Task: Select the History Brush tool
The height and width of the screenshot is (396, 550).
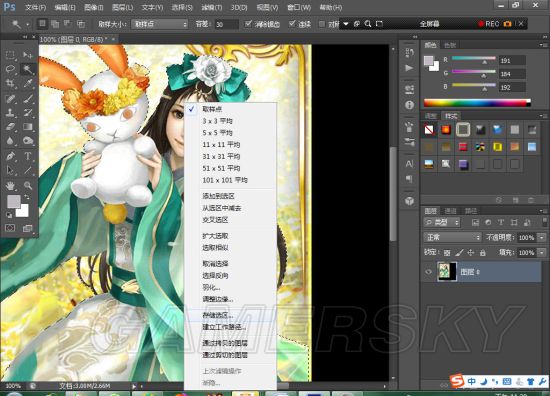Action: [x=28, y=113]
